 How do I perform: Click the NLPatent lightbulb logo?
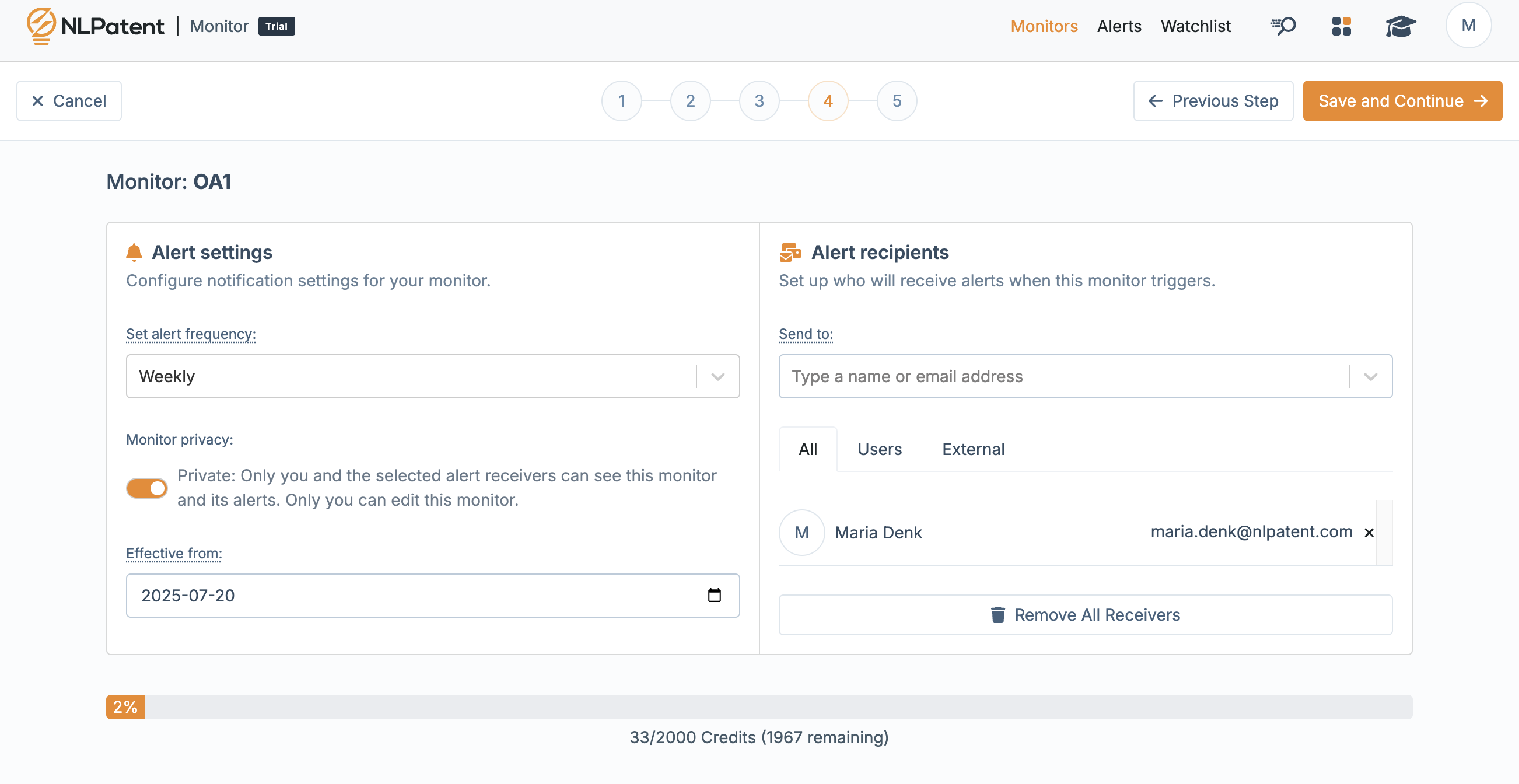[41, 26]
